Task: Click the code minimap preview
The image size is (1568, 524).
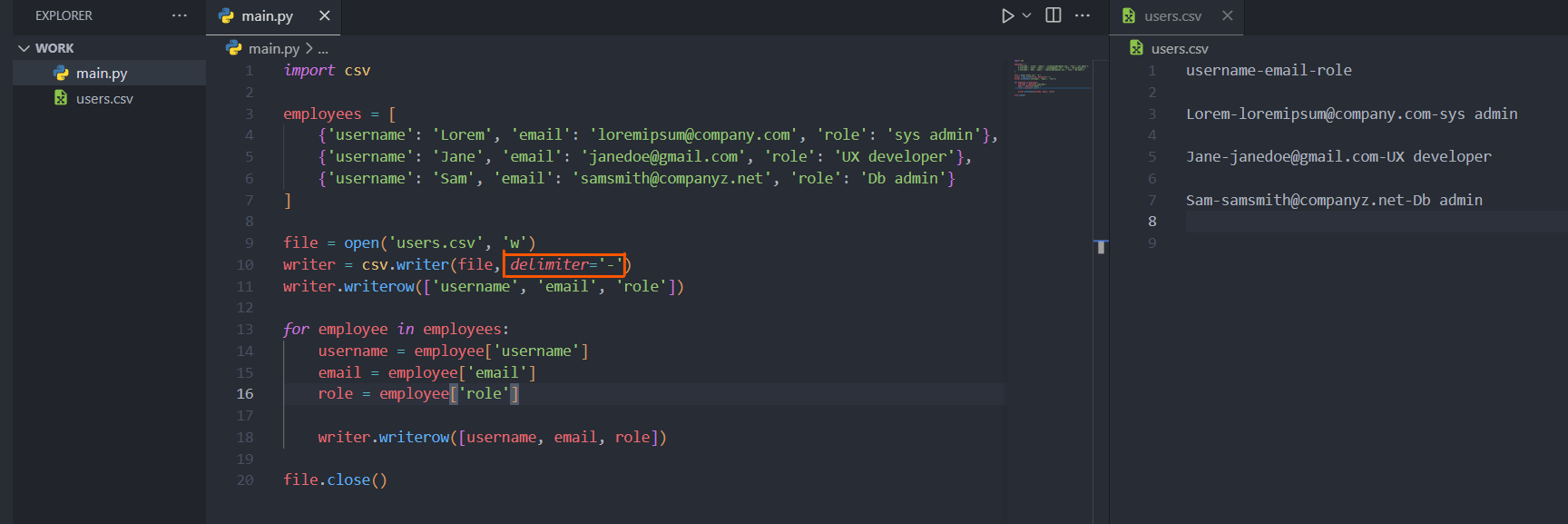Action: coord(1052,77)
